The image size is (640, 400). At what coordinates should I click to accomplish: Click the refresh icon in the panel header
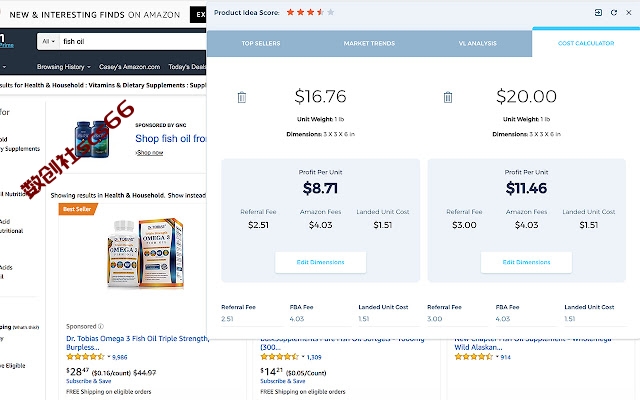click(x=613, y=13)
